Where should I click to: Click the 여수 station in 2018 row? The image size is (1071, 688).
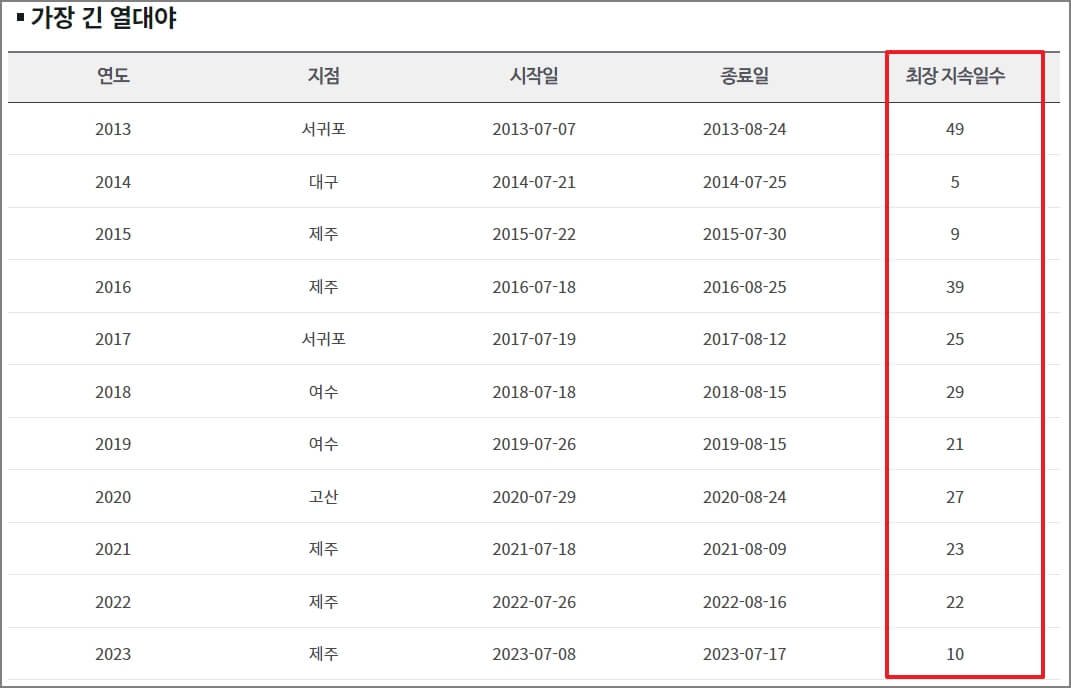(322, 391)
